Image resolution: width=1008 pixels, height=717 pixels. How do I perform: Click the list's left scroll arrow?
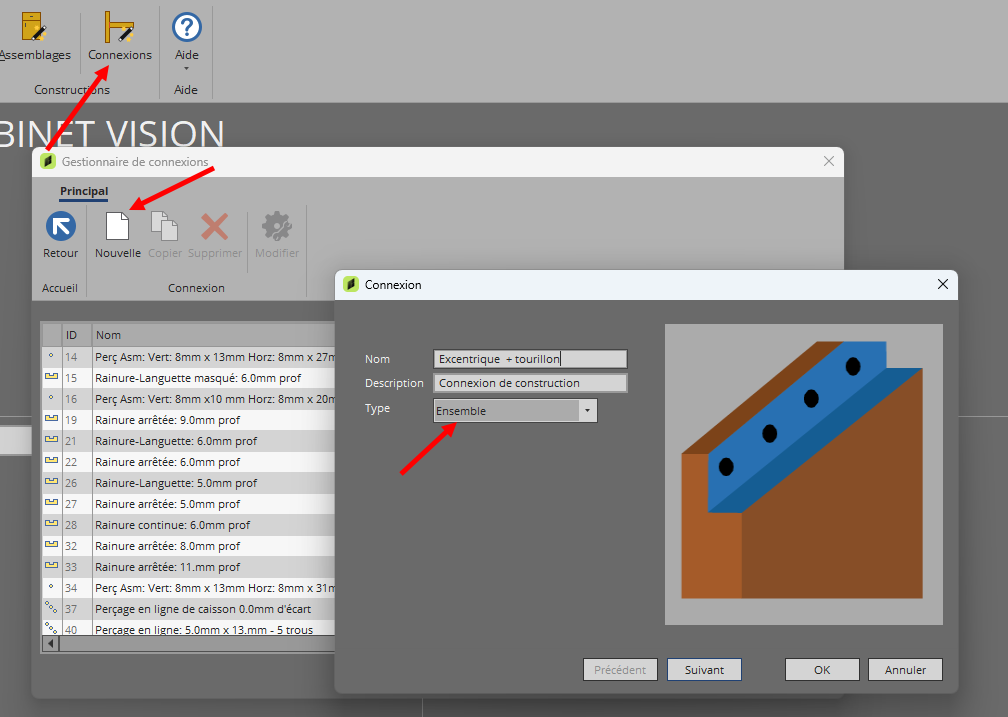[50, 643]
